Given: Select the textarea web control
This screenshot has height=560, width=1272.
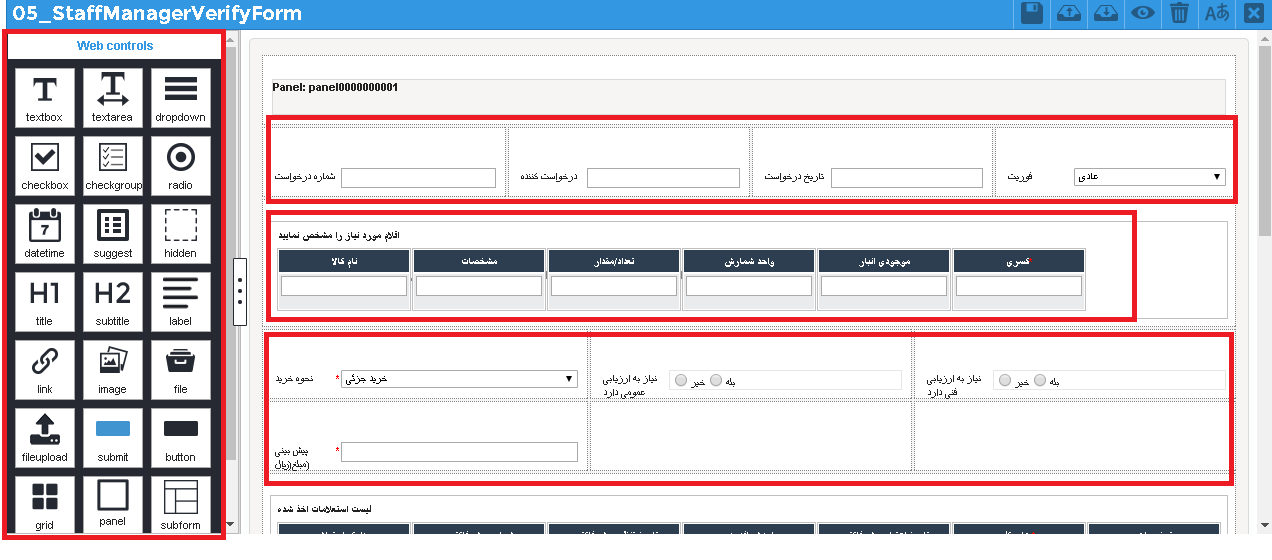Looking at the screenshot, I should tap(112, 97).
